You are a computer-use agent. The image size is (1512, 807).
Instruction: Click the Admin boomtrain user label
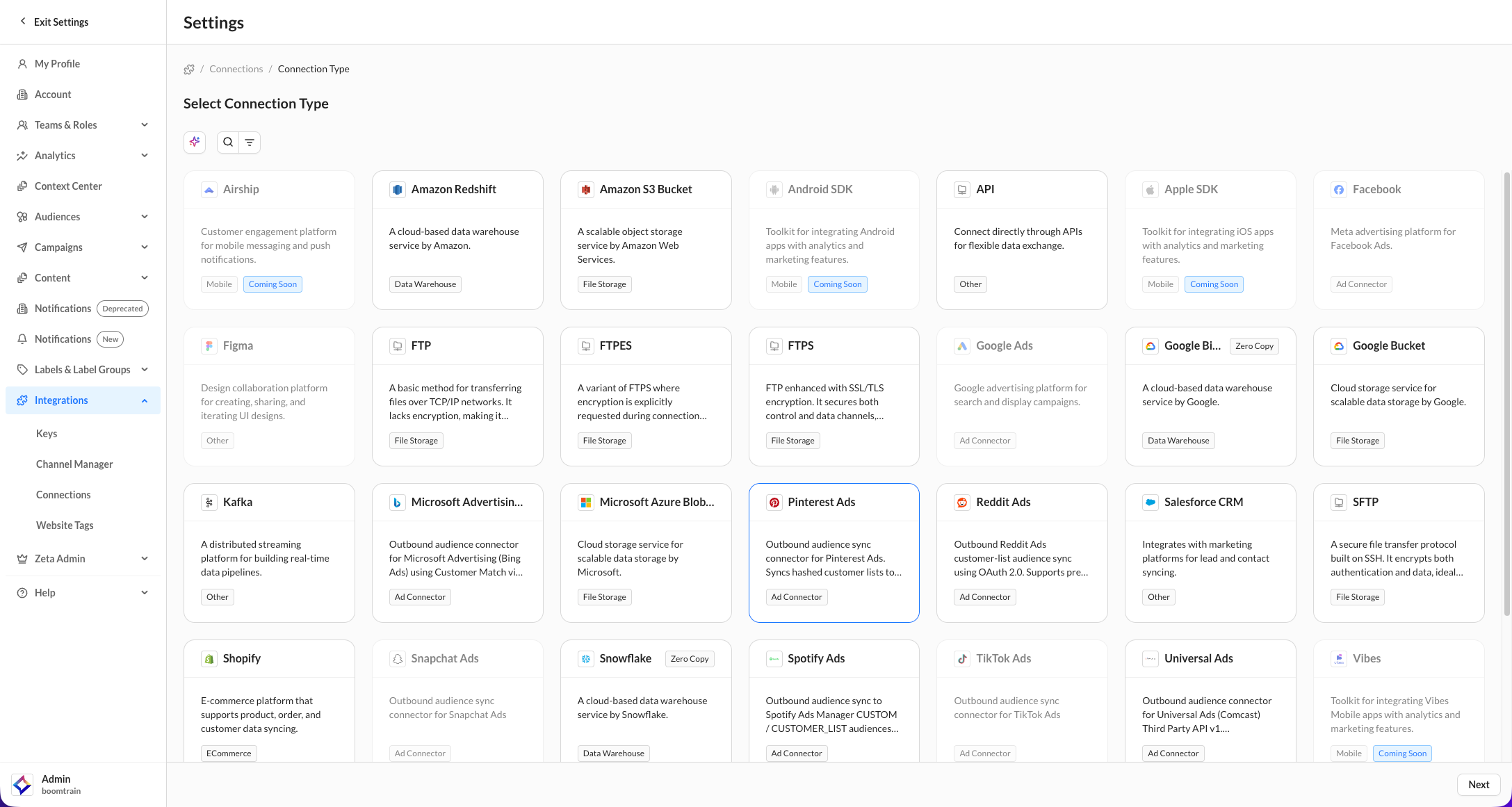pyautogui.click(x=61, y=785)
